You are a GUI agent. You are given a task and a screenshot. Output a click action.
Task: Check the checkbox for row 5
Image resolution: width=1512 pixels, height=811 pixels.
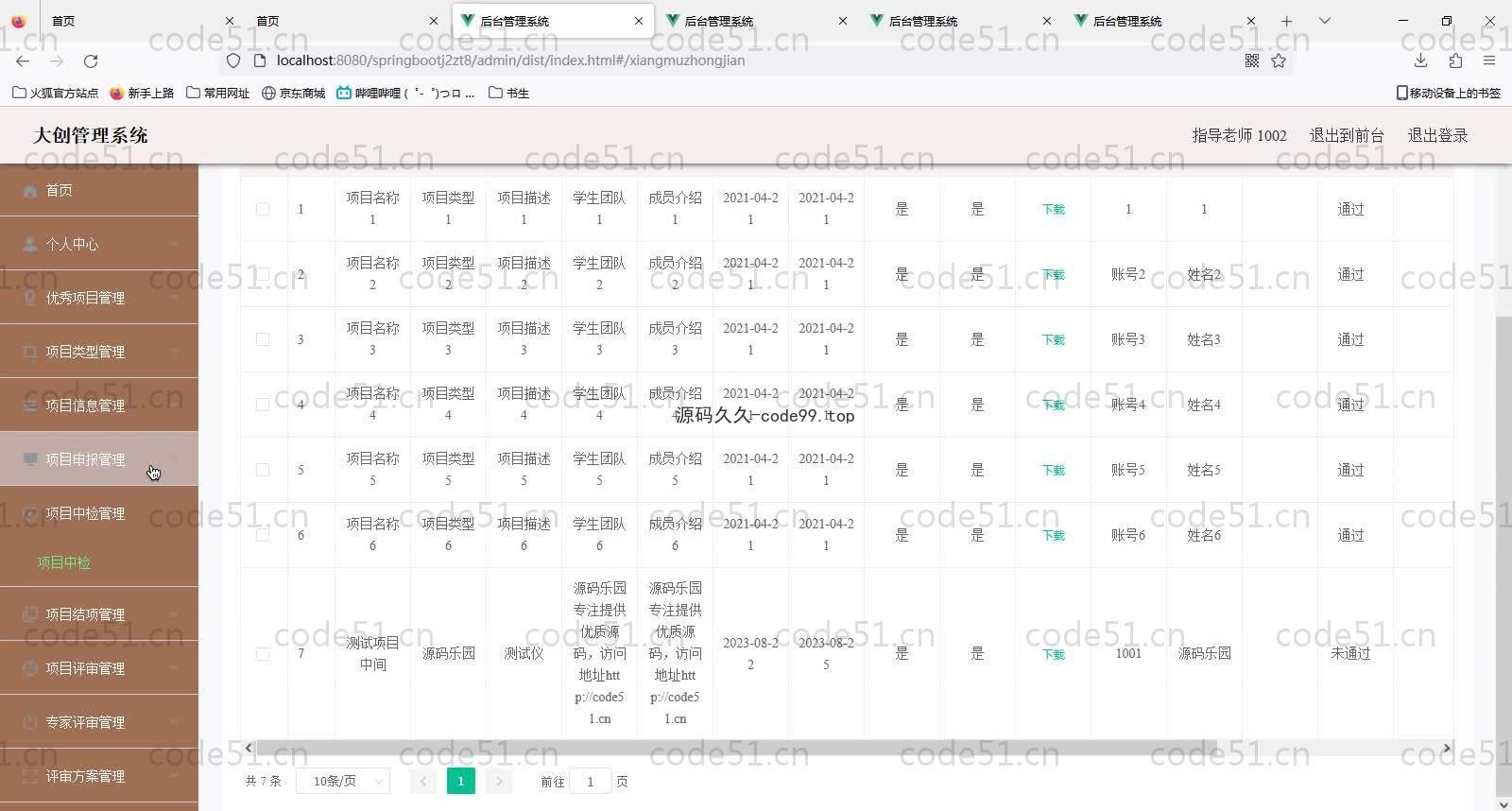coord(263,470)
